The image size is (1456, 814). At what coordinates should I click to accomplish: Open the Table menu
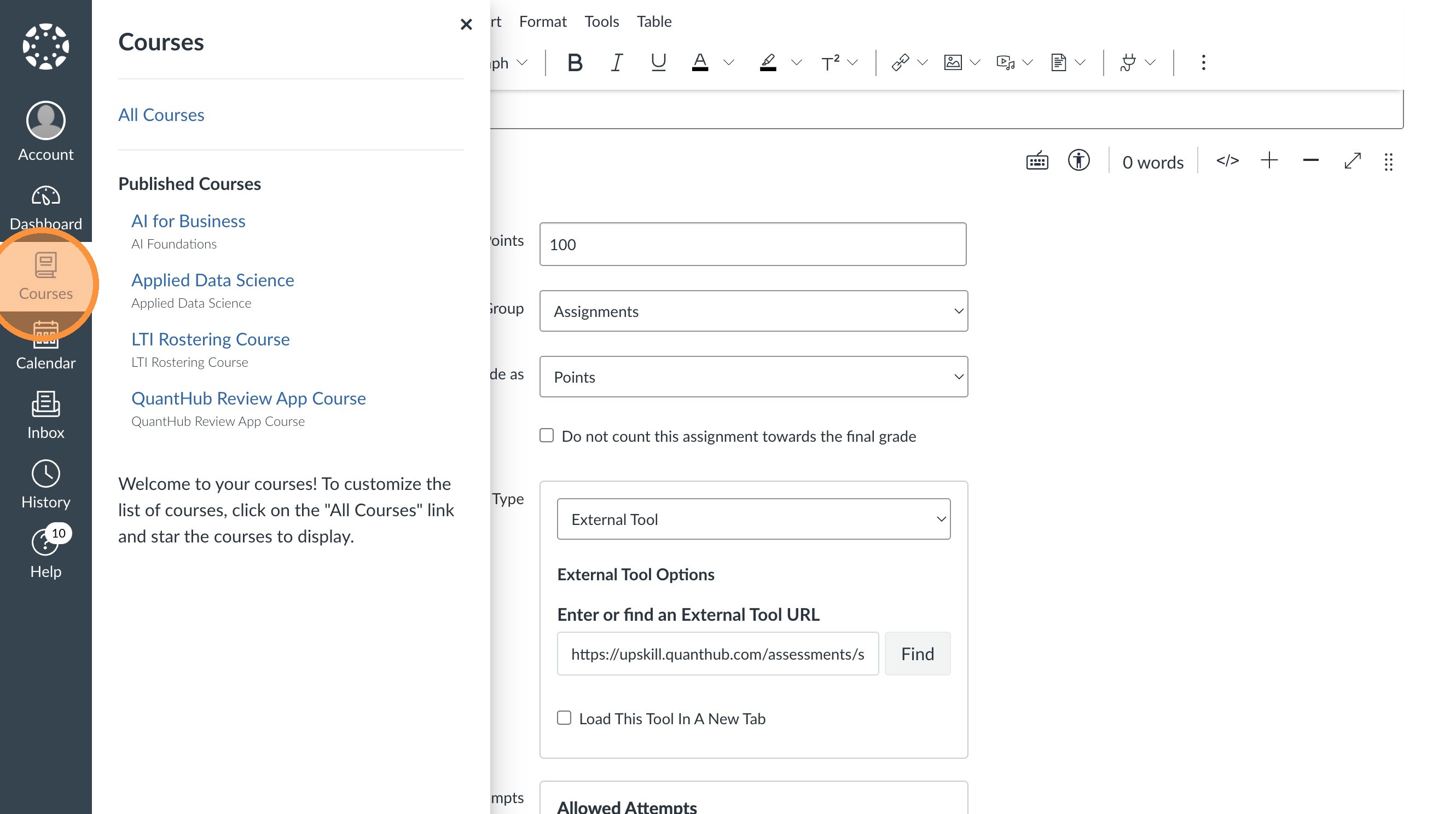(x=654, y=21)
